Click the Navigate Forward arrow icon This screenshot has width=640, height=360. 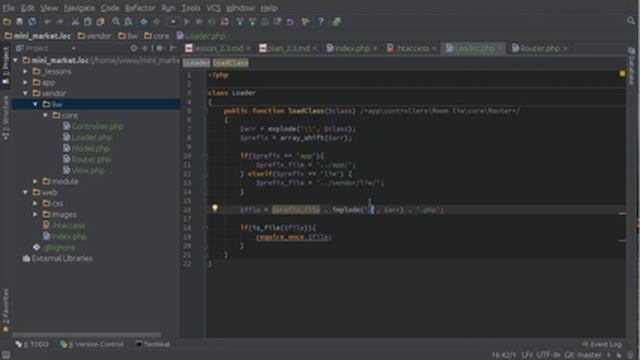tap(156, 22)
